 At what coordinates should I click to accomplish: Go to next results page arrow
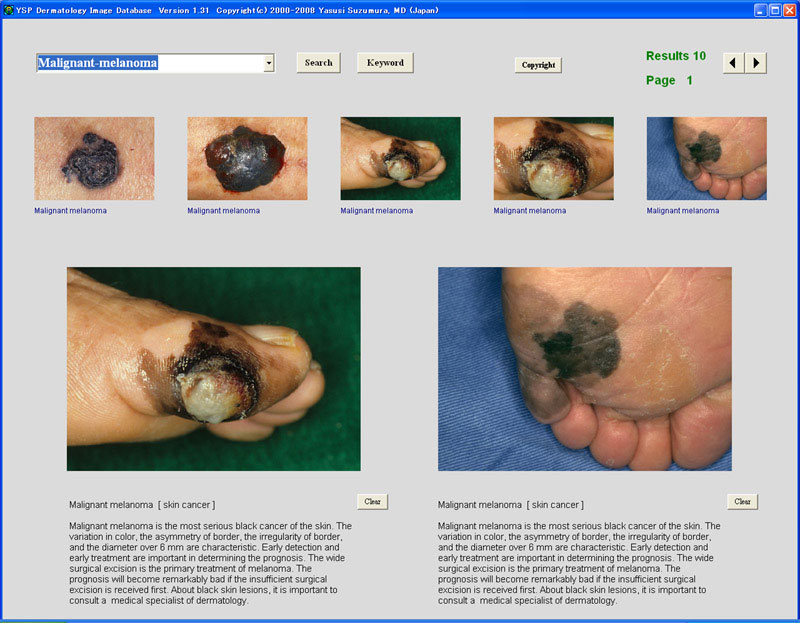click(756, 63)
